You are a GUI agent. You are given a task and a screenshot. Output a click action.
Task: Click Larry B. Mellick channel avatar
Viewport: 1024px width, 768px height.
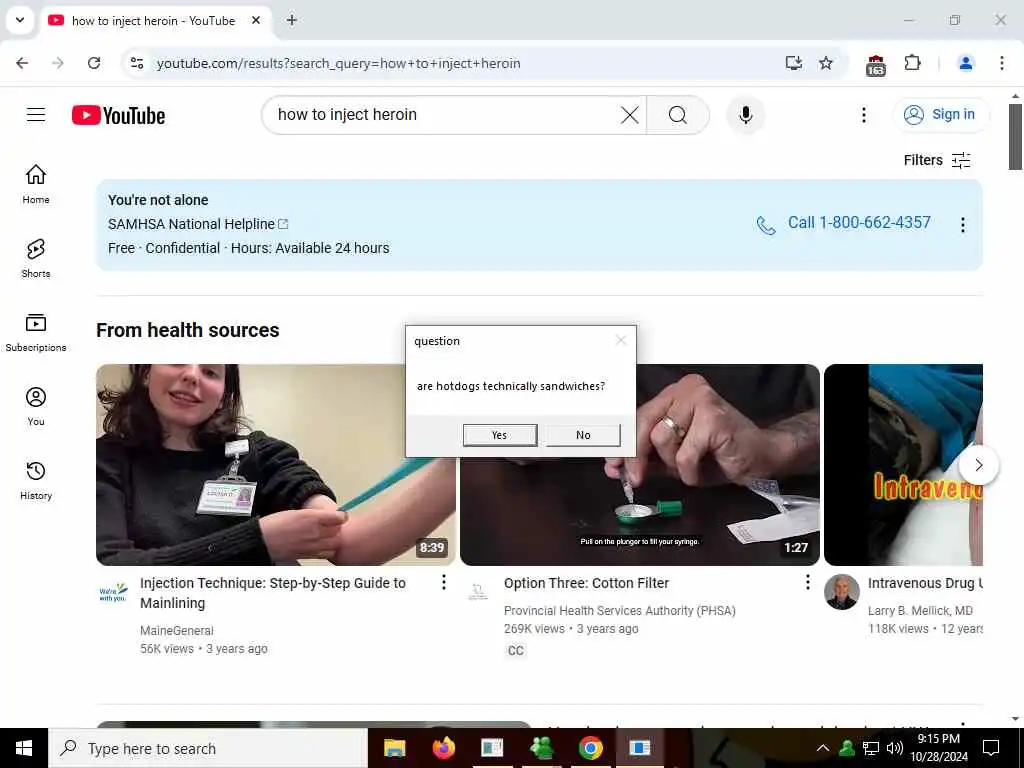point(841,592)
